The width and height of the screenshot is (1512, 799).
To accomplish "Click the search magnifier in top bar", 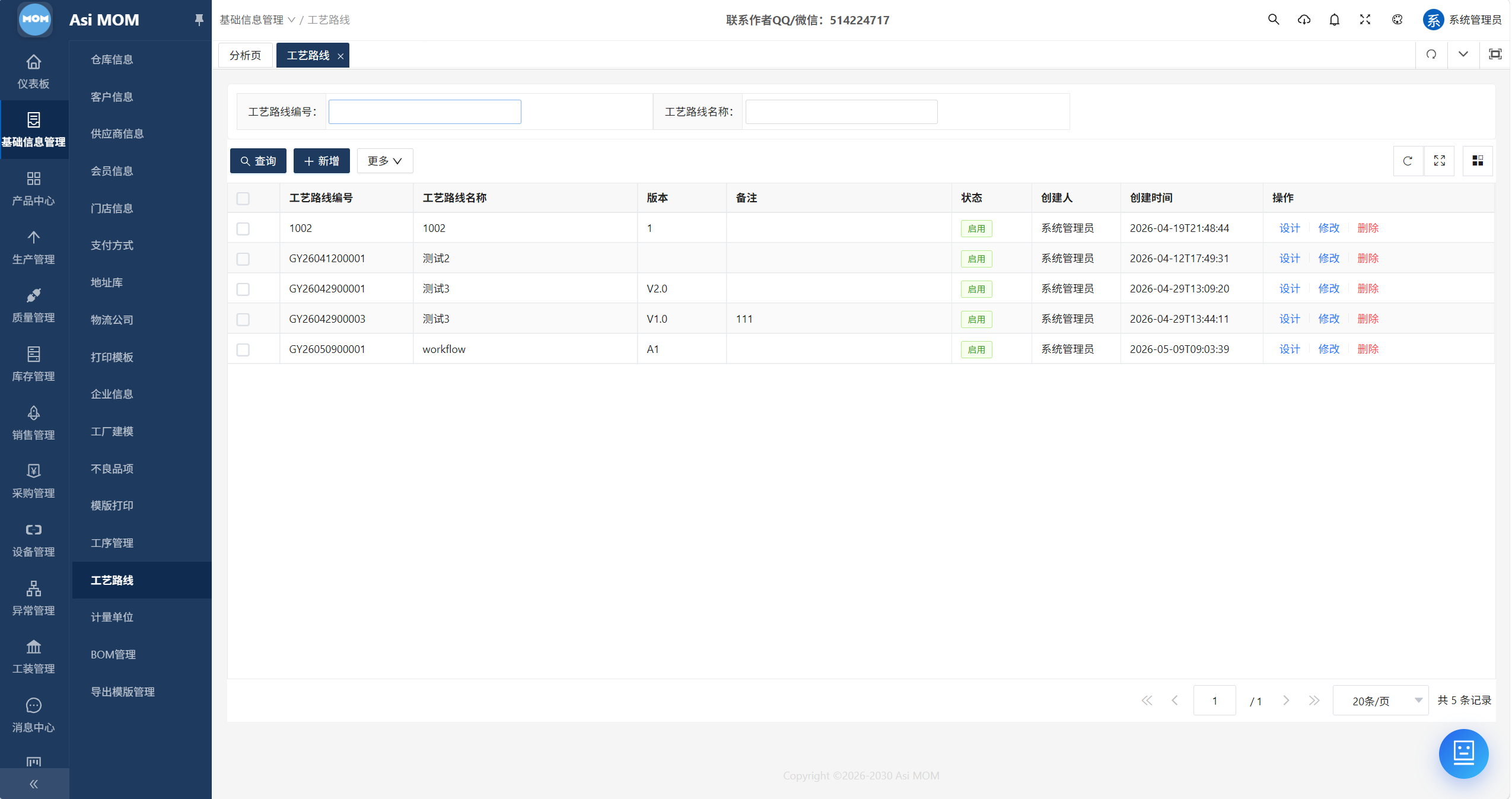I will point(1274,20).
